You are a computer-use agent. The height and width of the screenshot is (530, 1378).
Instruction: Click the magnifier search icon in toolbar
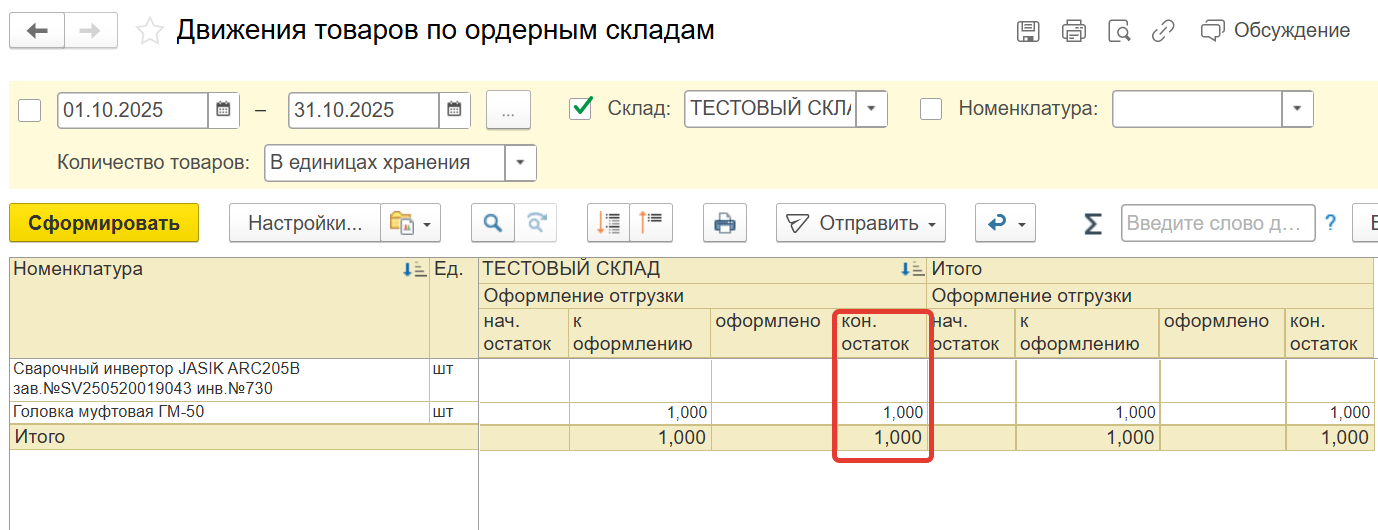tap(492, 223)
